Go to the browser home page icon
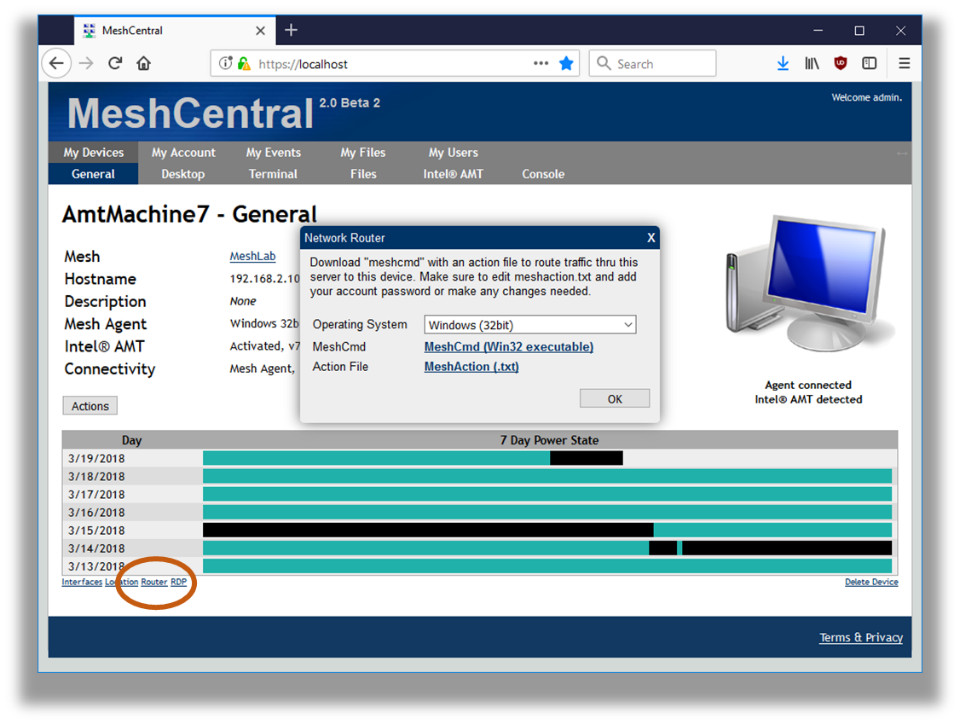Screen dimensions: 960x725 point(144,64)
